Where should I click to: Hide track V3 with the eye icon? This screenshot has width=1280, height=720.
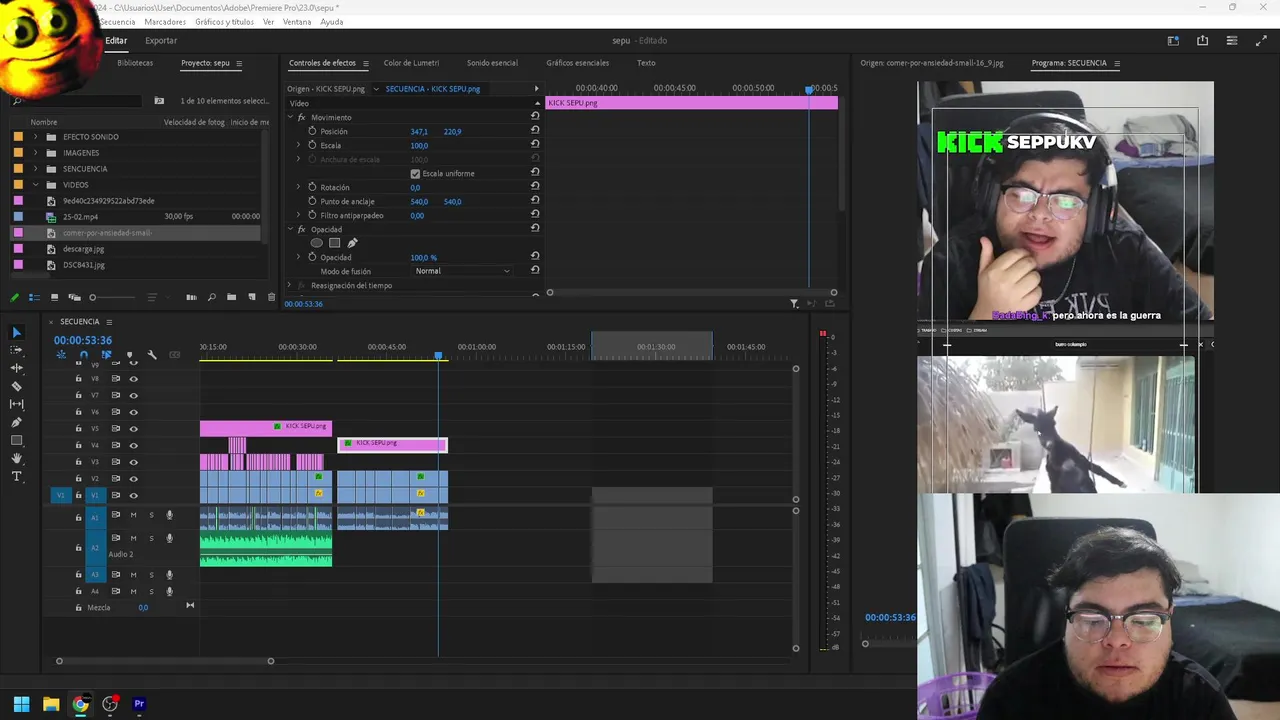click(133, 462)
